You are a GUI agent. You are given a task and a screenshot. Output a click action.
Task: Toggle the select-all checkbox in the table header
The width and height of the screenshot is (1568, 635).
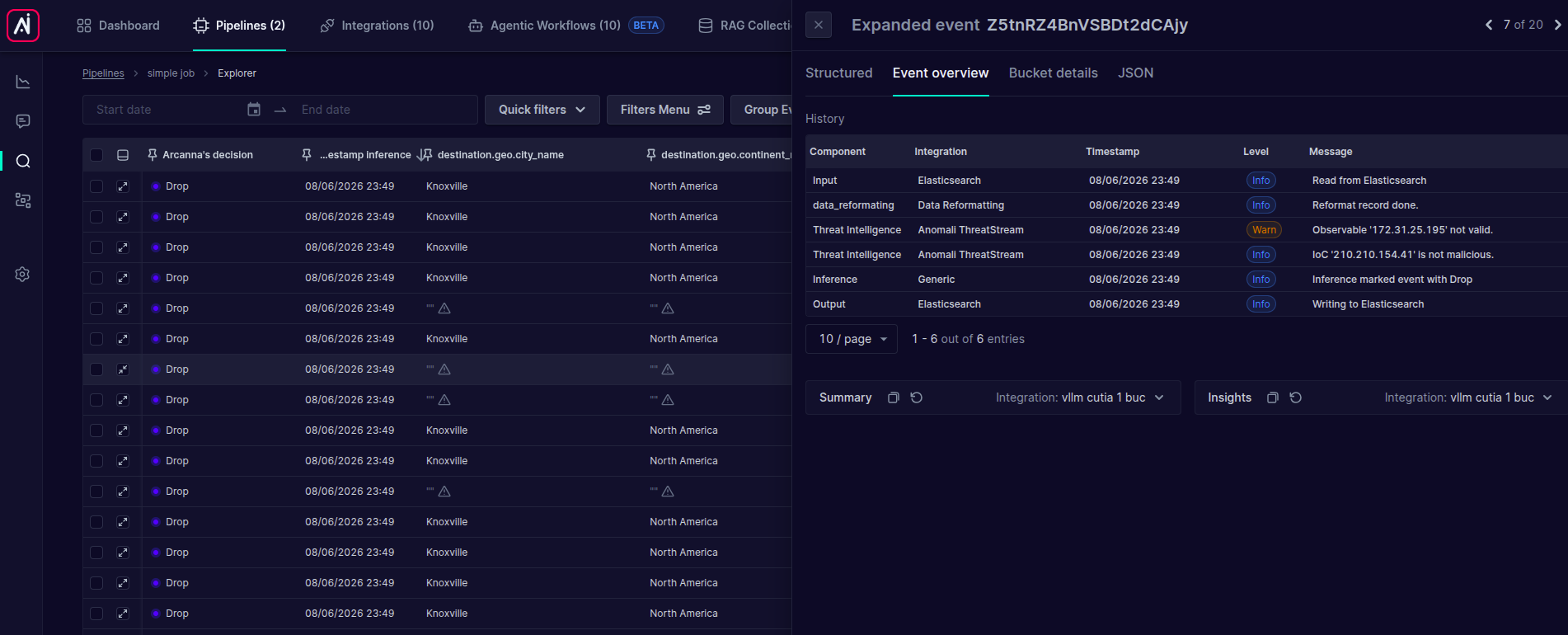pos(96,155)
